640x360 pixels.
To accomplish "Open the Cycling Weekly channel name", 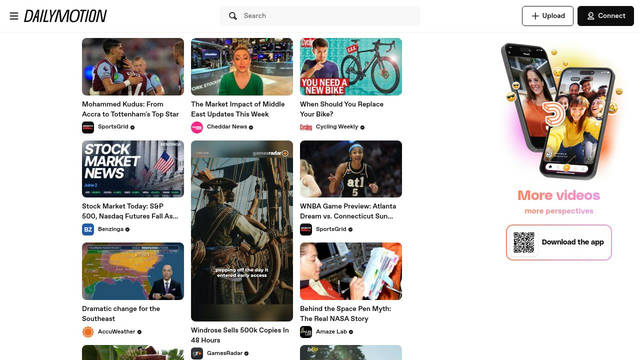I will point(337,127).
